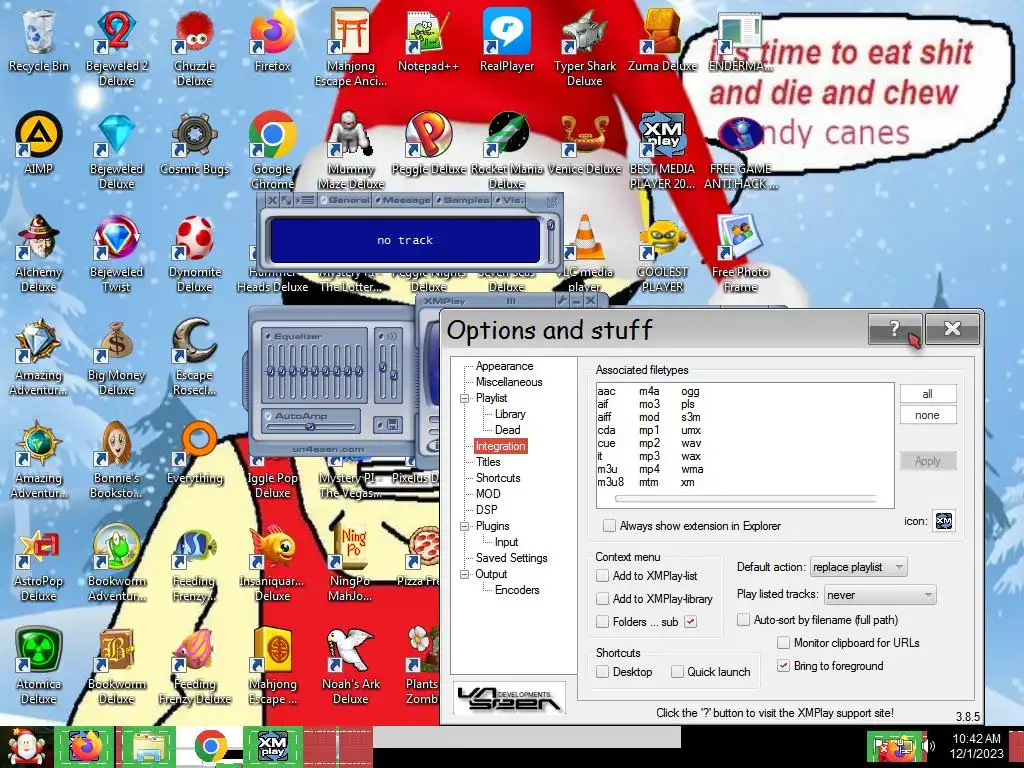Image resolution: width=1024 pixels, height=768 pixels.
Task: Toggle the Folders context menu checkbox
Action: click(x=602, y=622)
